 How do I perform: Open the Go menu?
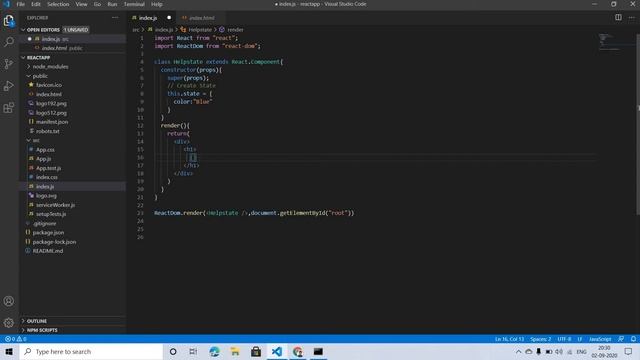click(97, 4)
